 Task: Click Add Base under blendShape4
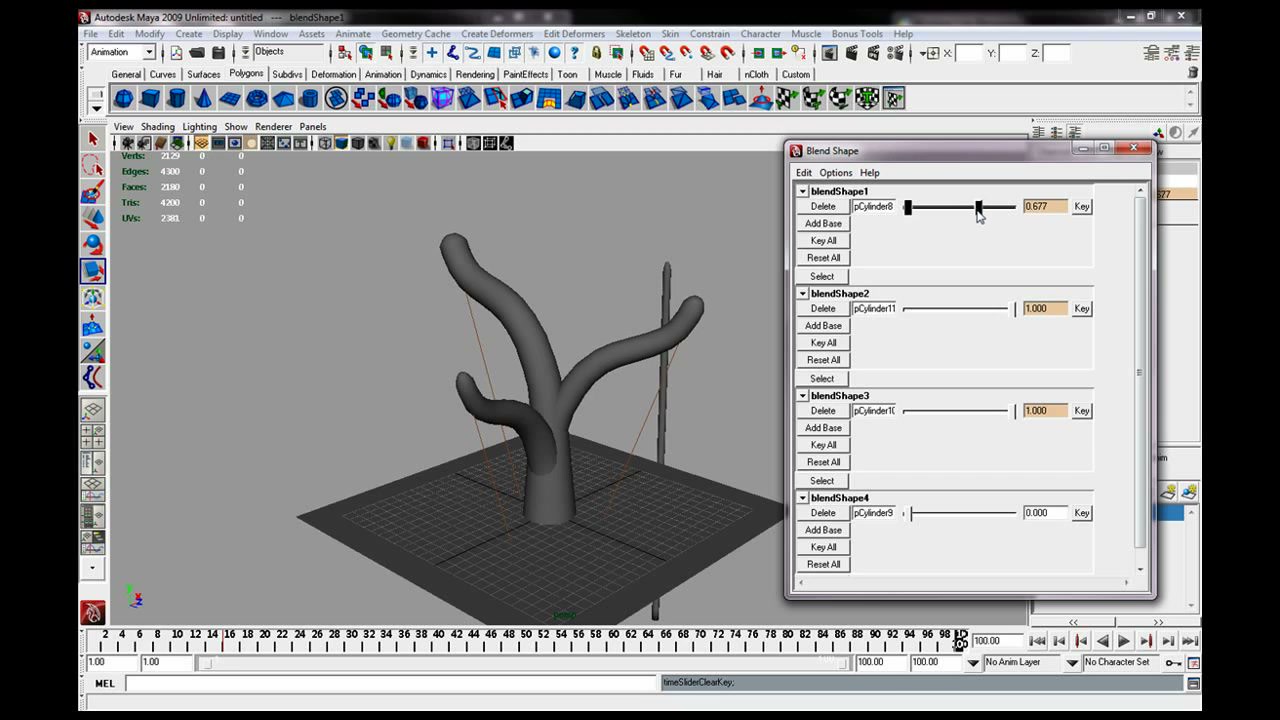pyautogui.click(x=823, y=530)
